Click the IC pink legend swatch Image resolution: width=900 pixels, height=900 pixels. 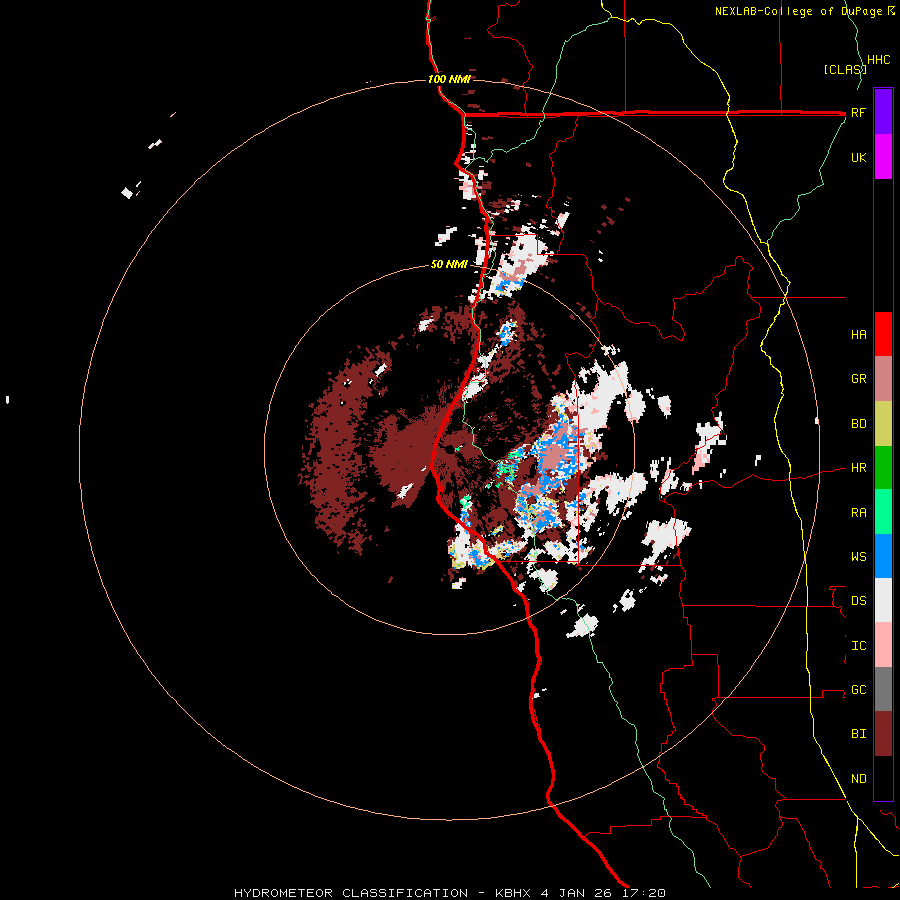coord(883,645)
